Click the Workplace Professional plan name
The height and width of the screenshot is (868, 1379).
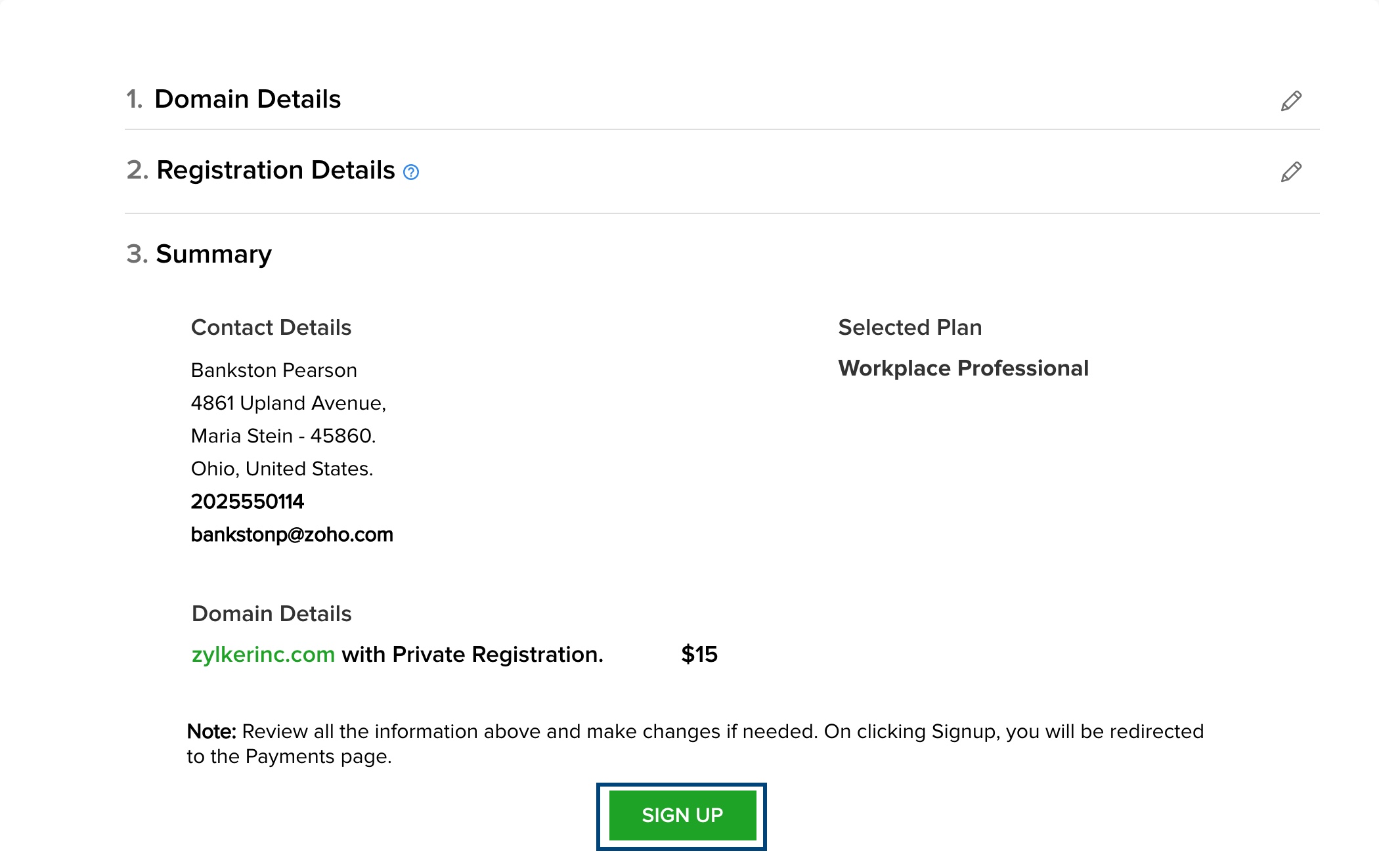pyautogui.click(x=963, y=368)
